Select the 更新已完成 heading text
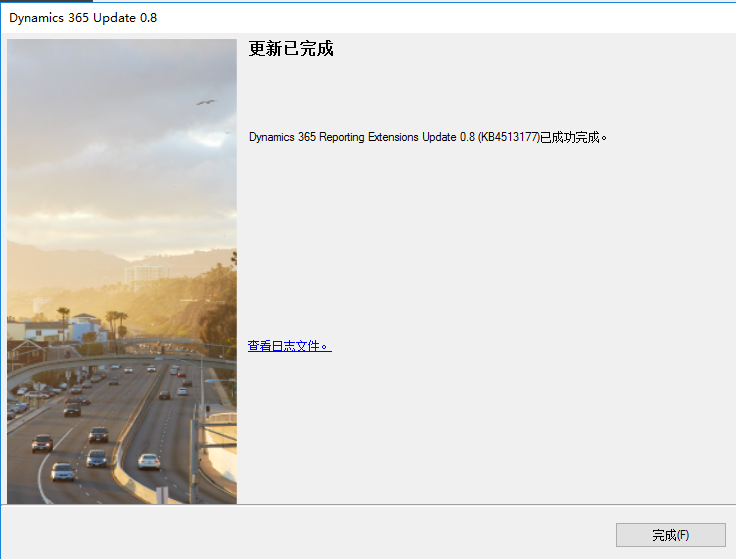This screenshot has height=559, width=736. coord(291,48)
